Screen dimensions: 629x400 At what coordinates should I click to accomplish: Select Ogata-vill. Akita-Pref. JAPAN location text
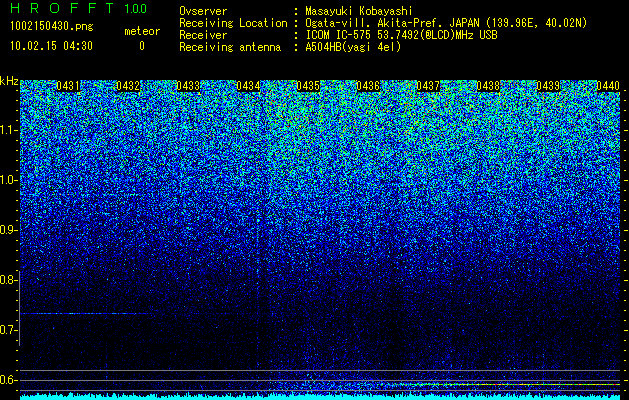(x=446, y=23)
